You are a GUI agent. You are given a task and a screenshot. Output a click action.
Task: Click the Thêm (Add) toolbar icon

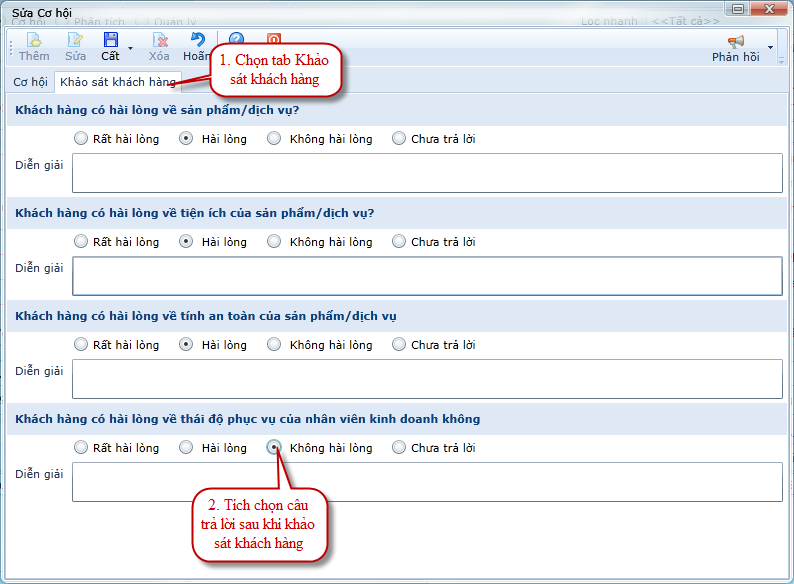34,41
